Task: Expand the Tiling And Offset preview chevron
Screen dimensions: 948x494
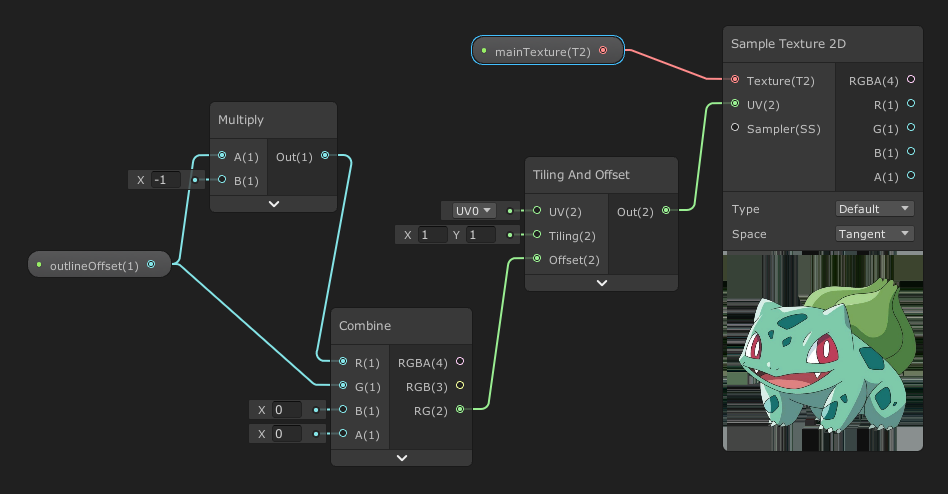Action: 602,282
